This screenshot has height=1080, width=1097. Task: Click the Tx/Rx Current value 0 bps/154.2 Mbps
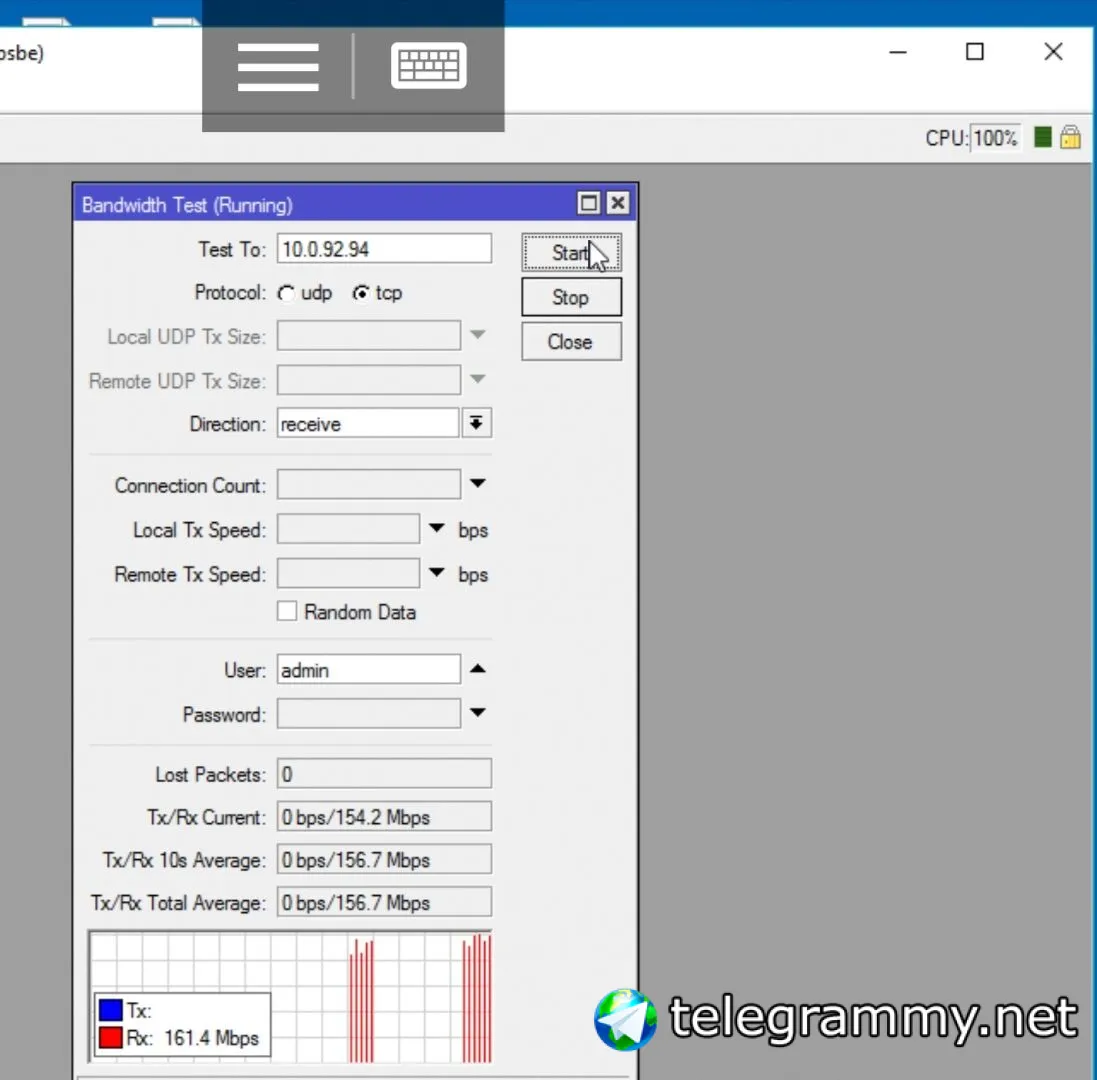pos(384,817)
